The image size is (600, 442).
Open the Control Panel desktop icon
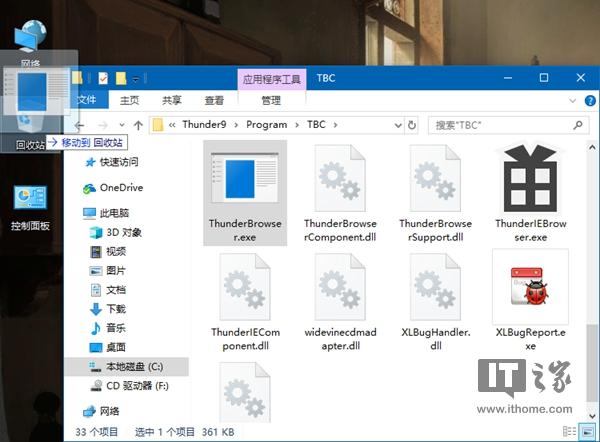coord(30,197)
